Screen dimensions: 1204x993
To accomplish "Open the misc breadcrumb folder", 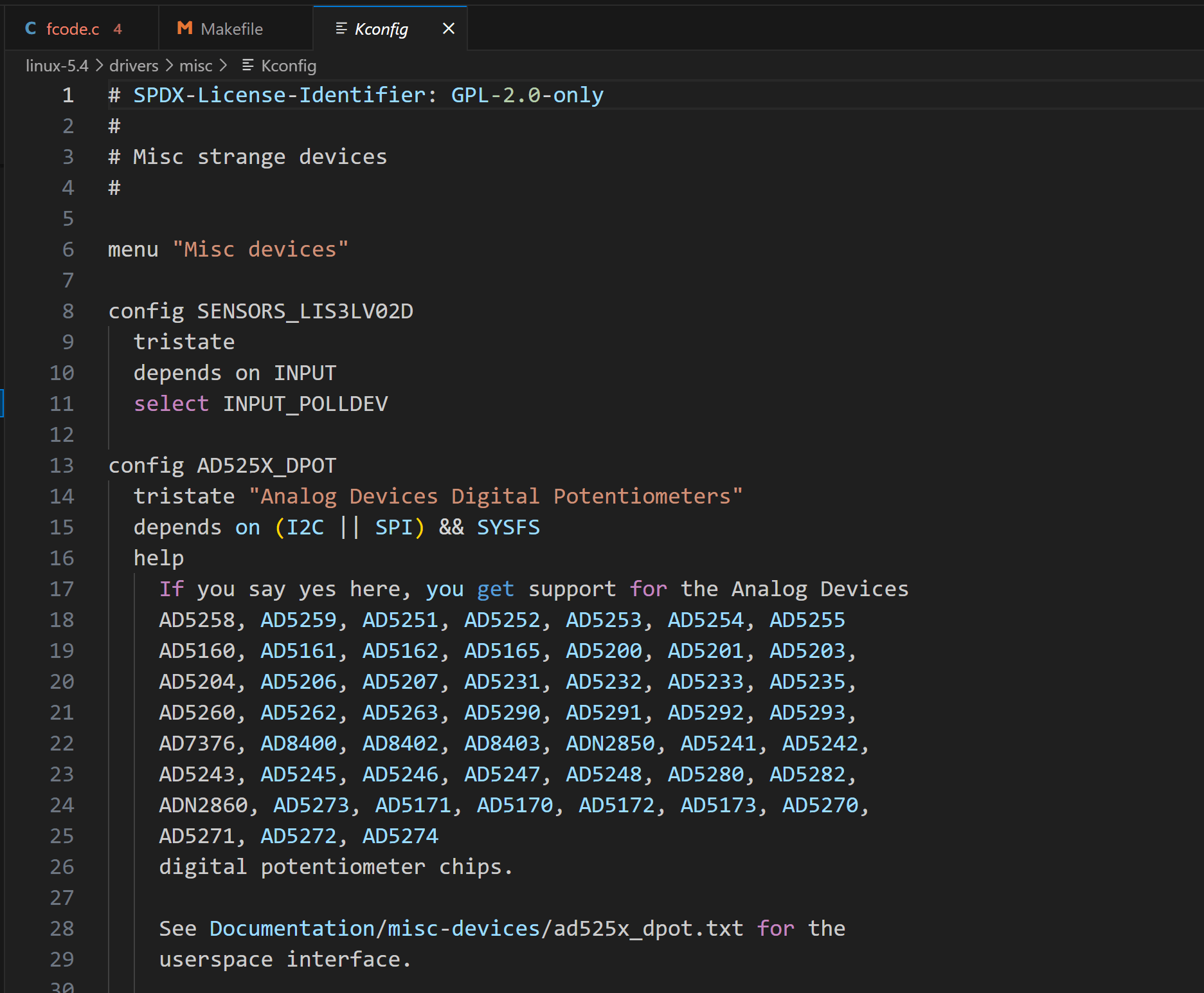I will tap(195, 66).
